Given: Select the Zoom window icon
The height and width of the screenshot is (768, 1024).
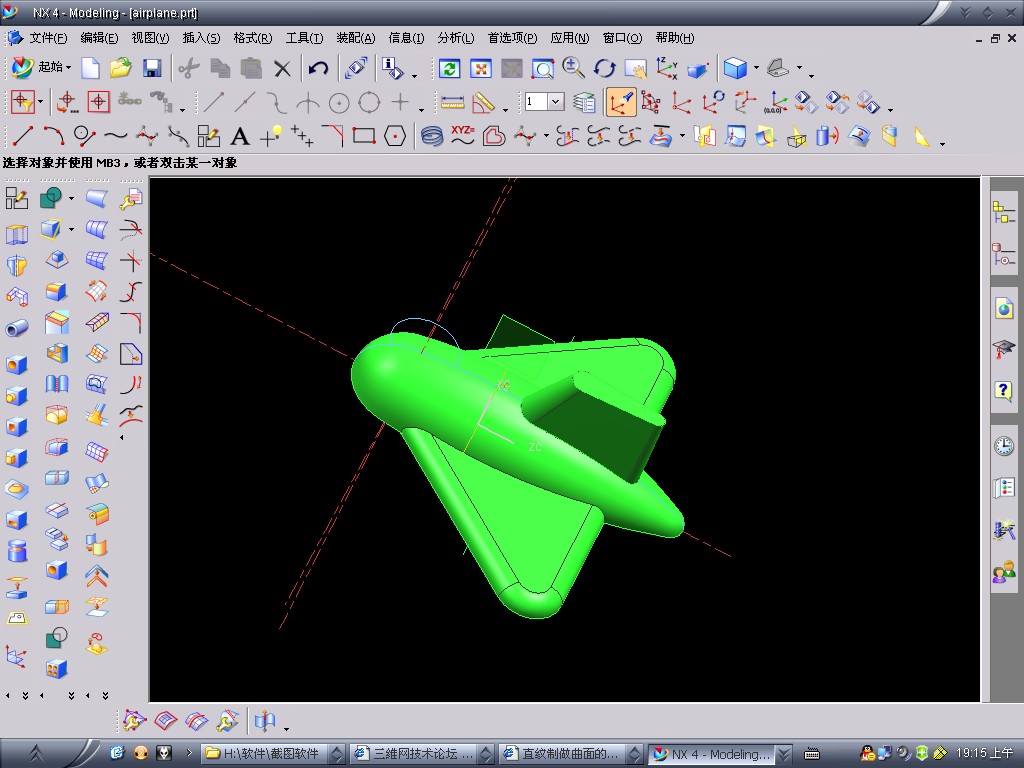Looking at the screenshot, I should click(x=543, y=68).
